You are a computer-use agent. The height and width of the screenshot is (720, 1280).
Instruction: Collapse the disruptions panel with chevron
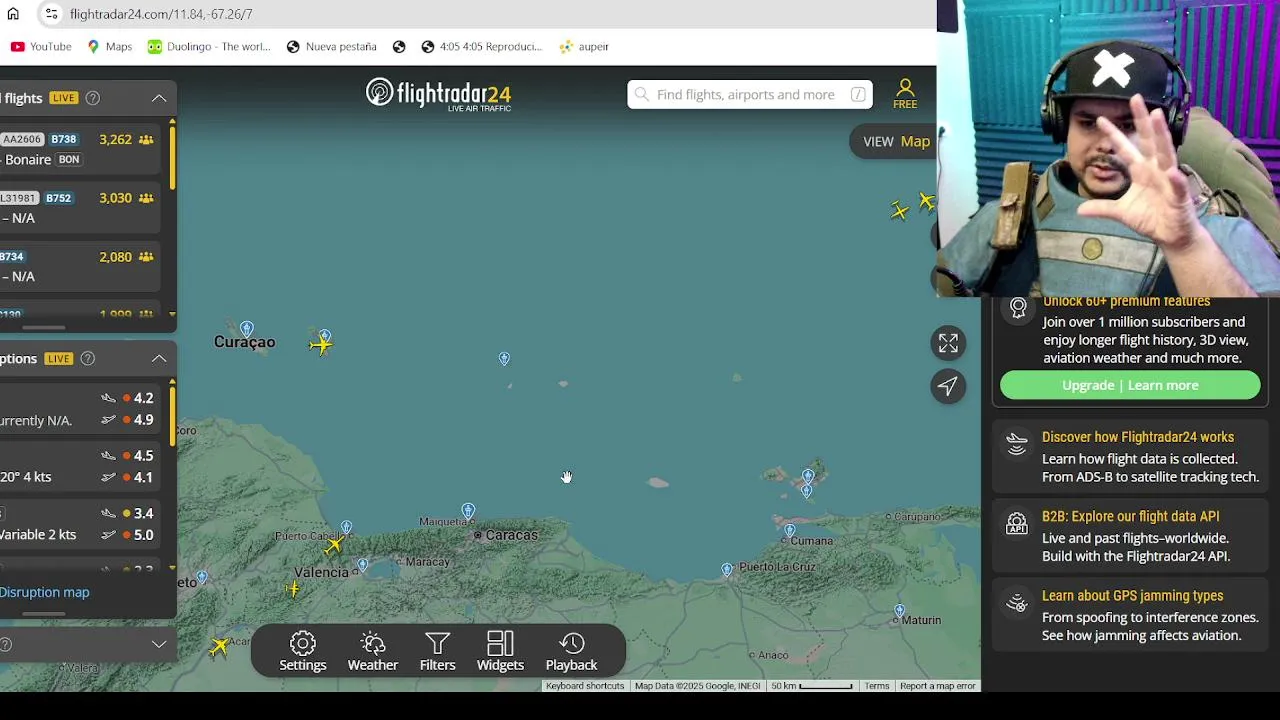point(159,358)
